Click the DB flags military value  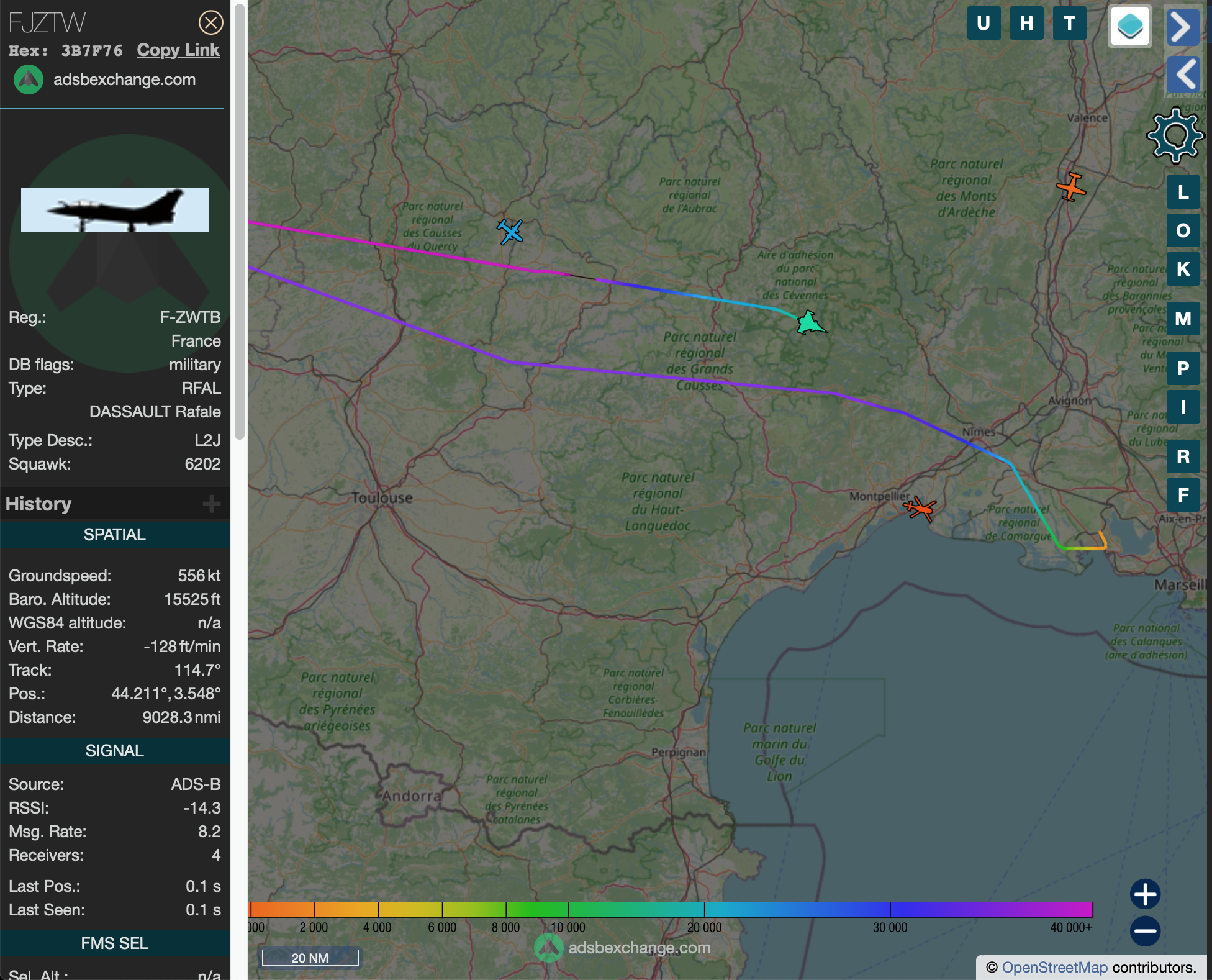click(x=195, y=365)
